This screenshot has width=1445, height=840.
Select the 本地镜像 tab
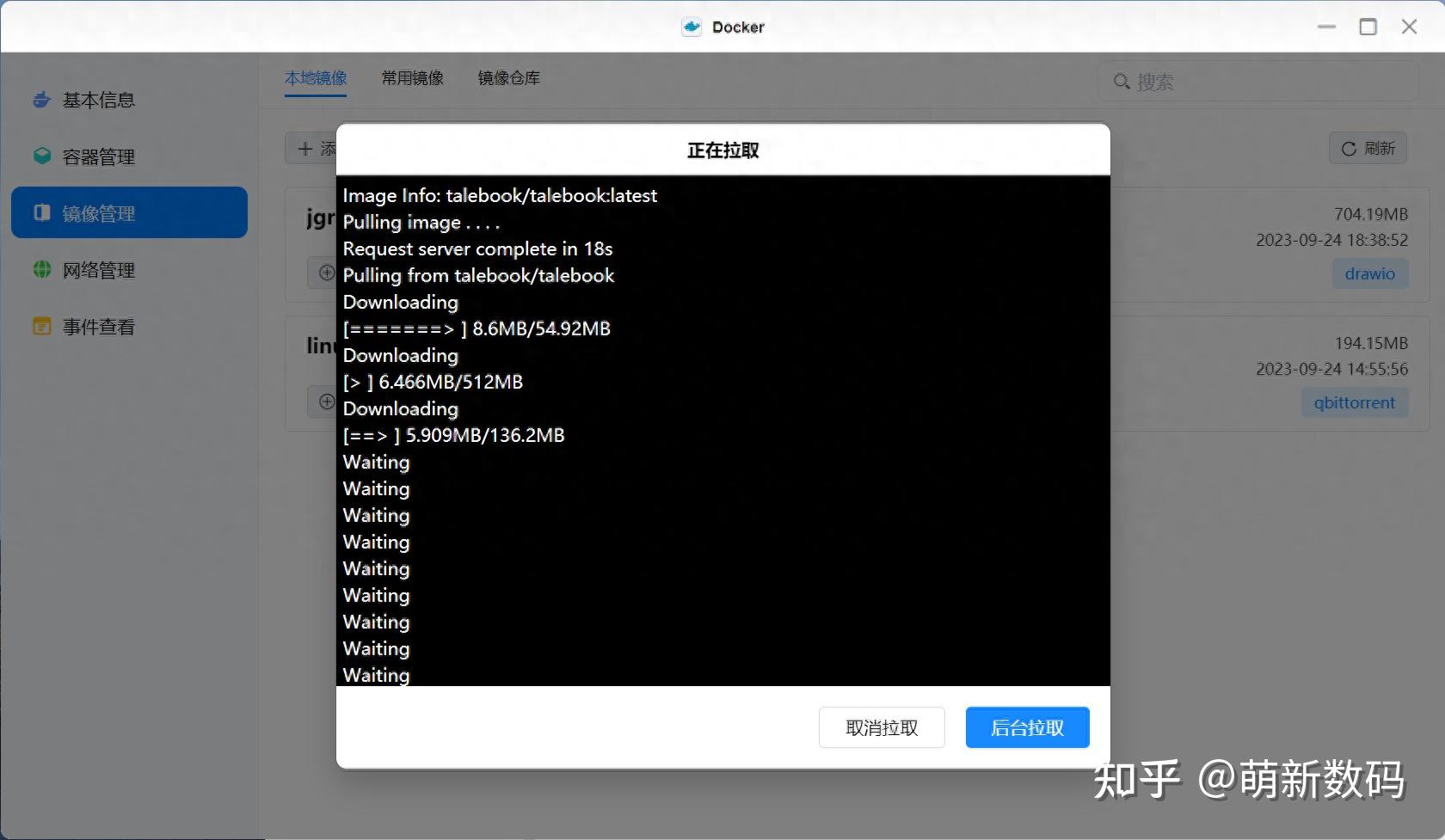[x=315, y=78]
